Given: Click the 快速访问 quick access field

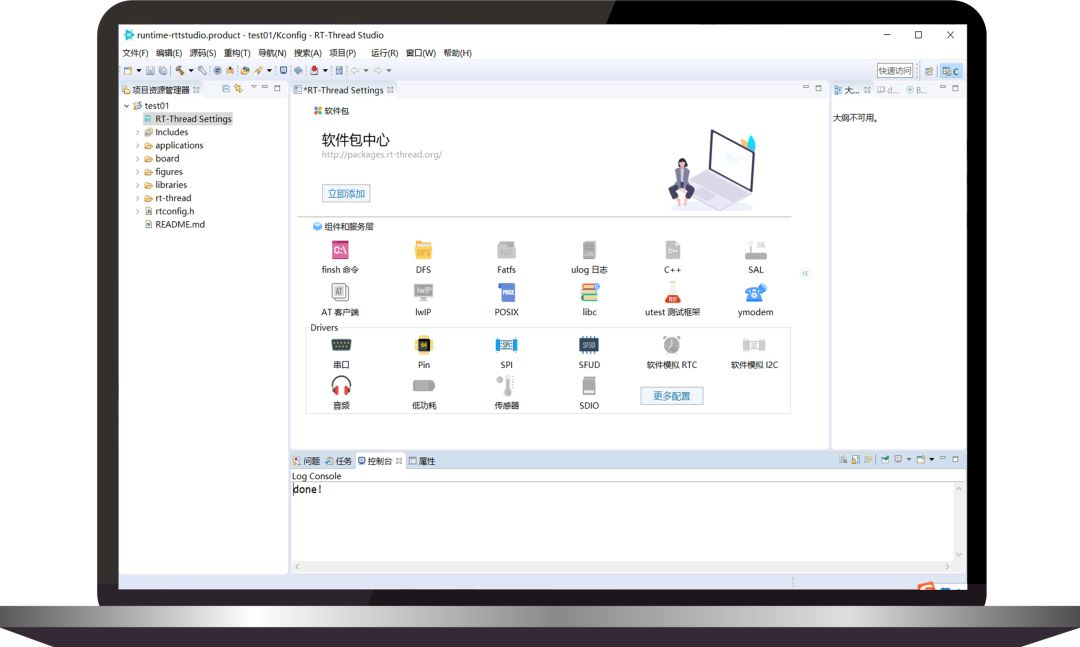Looking at the screenshot, I should click(x=895, y=70).
